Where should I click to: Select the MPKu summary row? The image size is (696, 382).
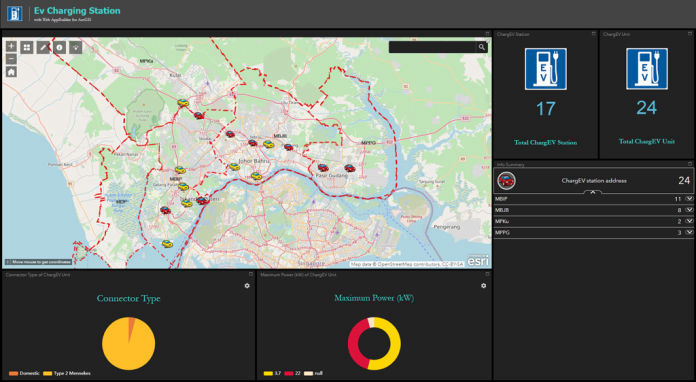(594, 221)
